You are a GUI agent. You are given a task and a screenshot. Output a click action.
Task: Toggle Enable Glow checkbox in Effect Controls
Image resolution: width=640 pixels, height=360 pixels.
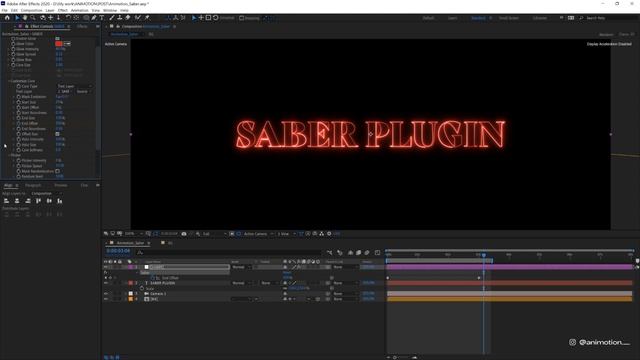58,38
